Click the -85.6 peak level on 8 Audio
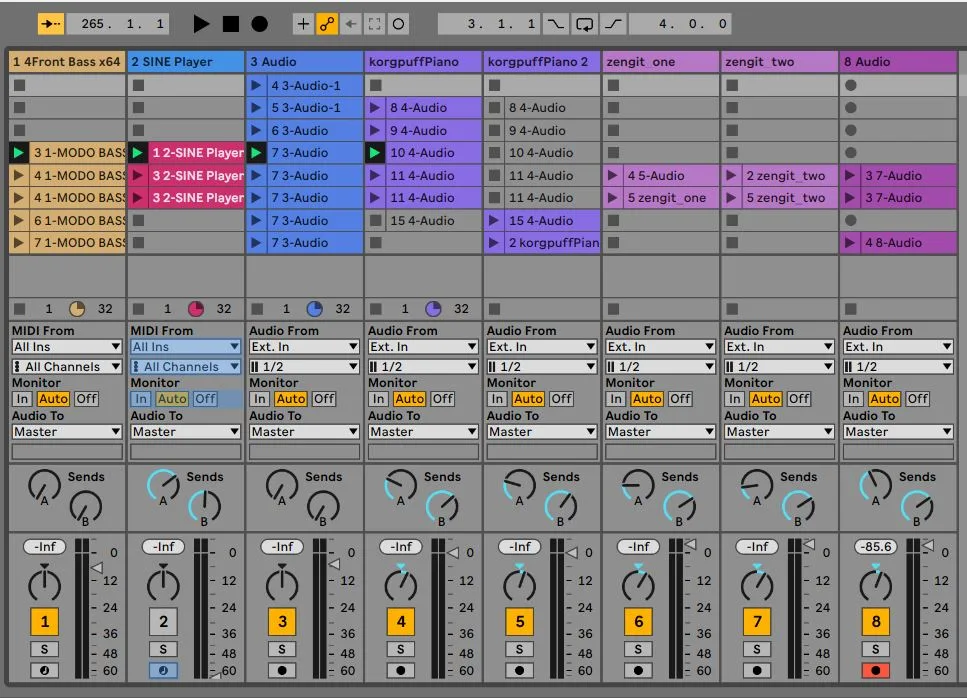The width and height of the screenshot is (967, 698). (x=876, y=547)
